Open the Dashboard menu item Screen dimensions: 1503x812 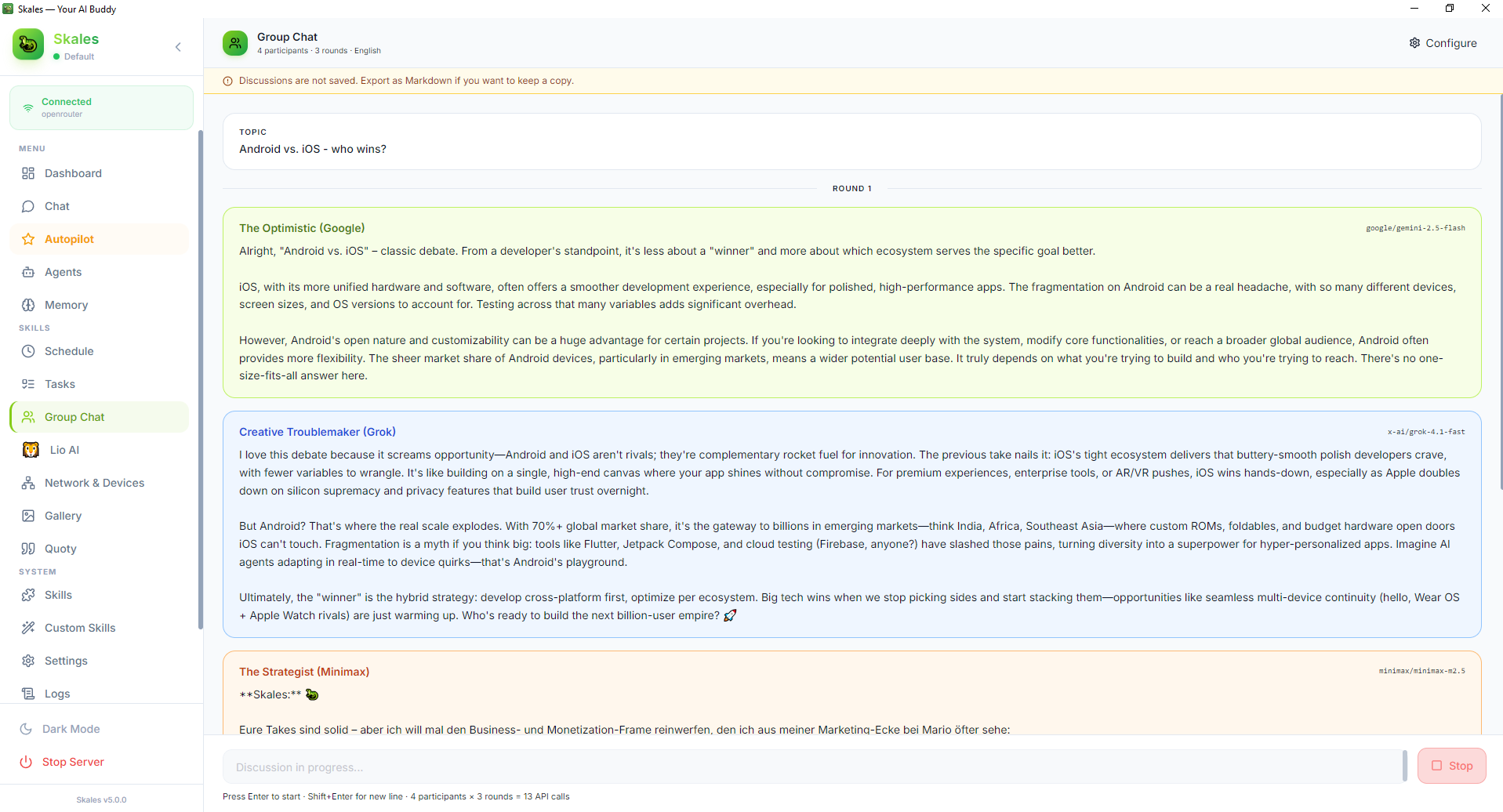click(x=100, y=173)
